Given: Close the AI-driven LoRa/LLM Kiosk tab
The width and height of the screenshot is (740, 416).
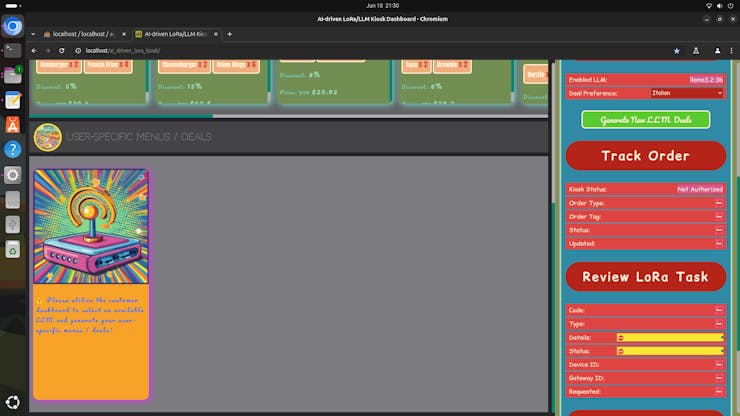Looking at the screenshot, I should pyautogui.click(x=216, y=34).
